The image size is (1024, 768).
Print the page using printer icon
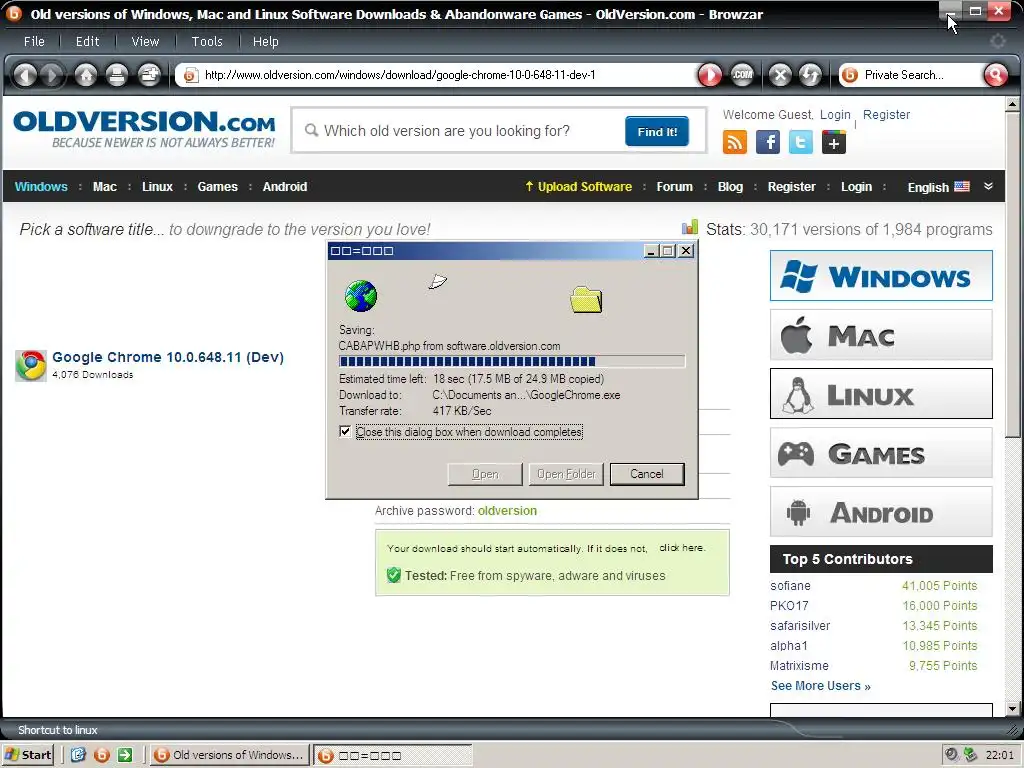tap(117, 75)
